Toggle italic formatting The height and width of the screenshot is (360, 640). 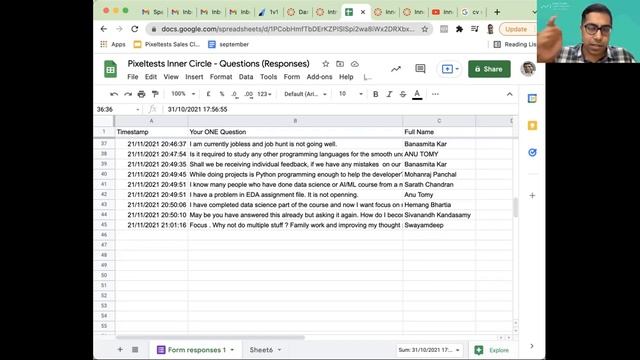click(x=389, y=94)
